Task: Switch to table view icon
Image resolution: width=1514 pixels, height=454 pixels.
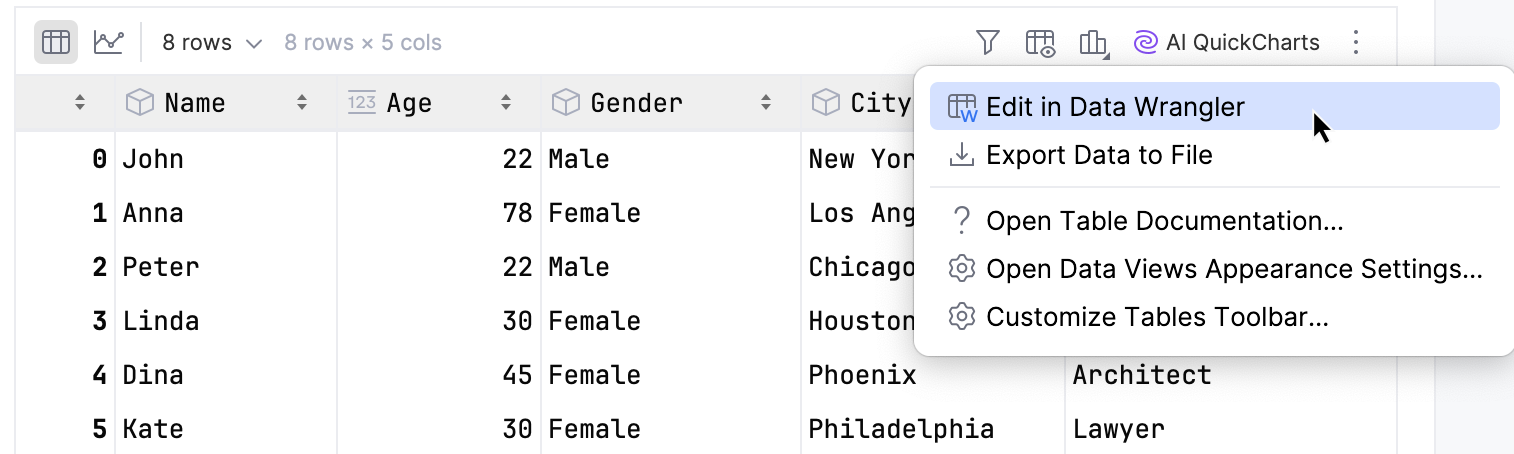Action: pyautogui.click(x=56, y=42)
